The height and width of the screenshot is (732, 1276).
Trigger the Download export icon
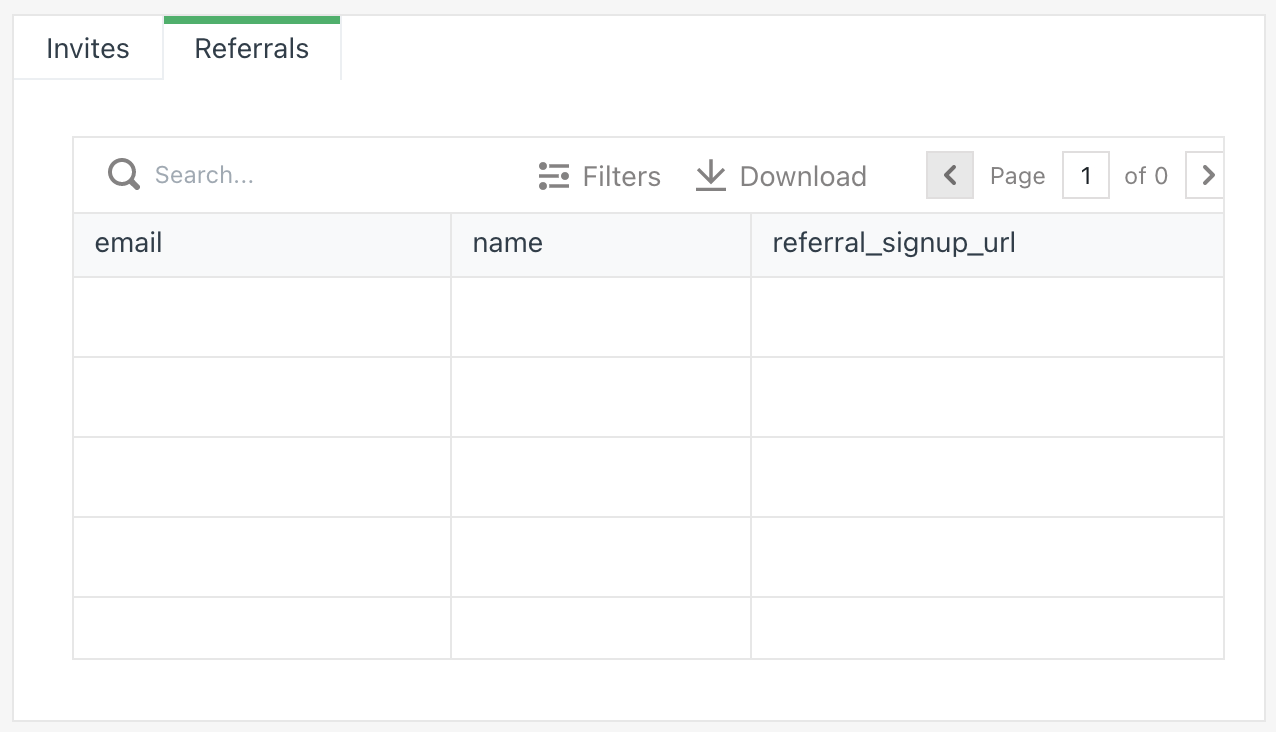[x=710, y=175]
